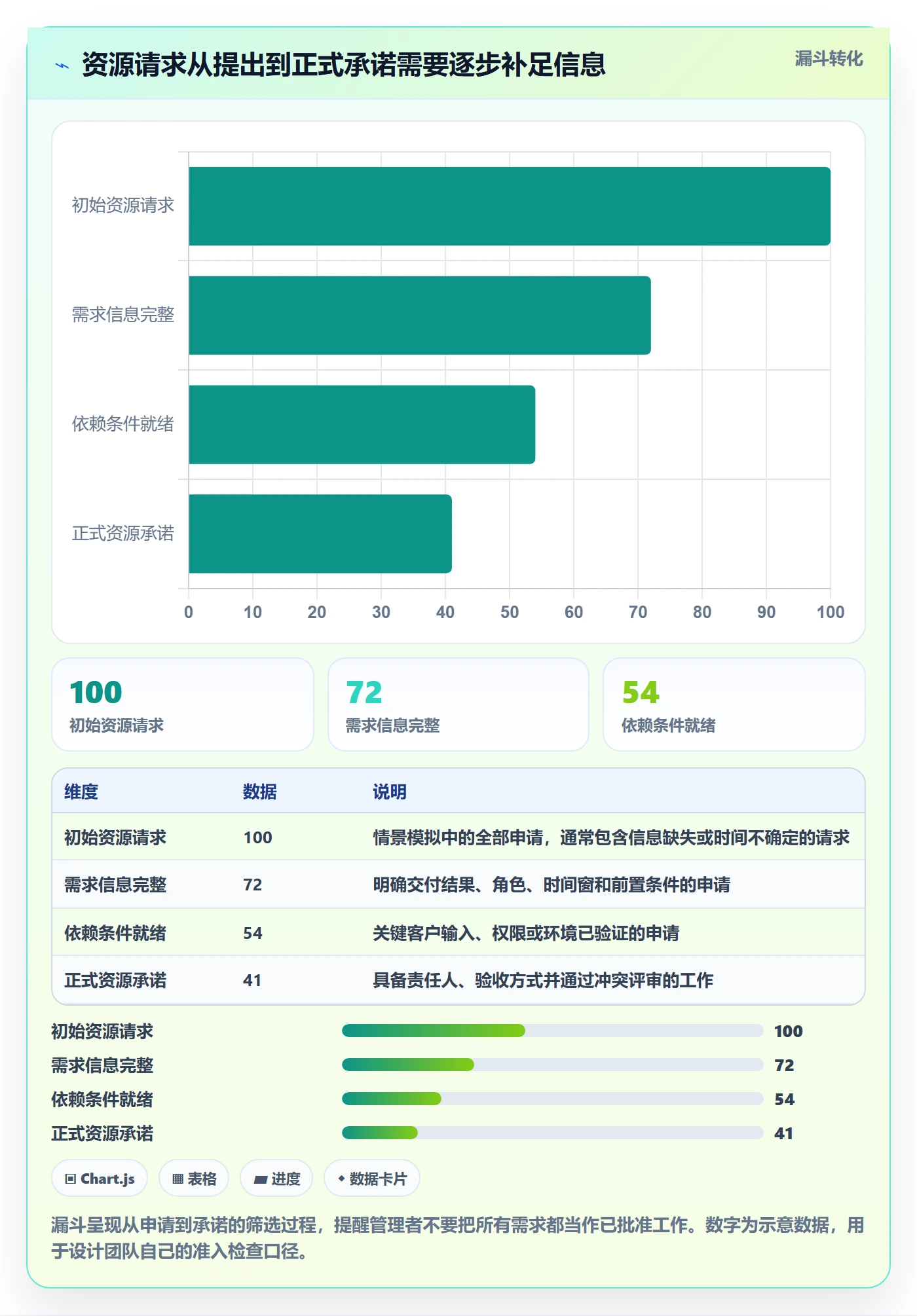The height and width of the screenshot is (1316, 917).
Task: Click the description starting with 具备责任人
Action: [543, 980]
